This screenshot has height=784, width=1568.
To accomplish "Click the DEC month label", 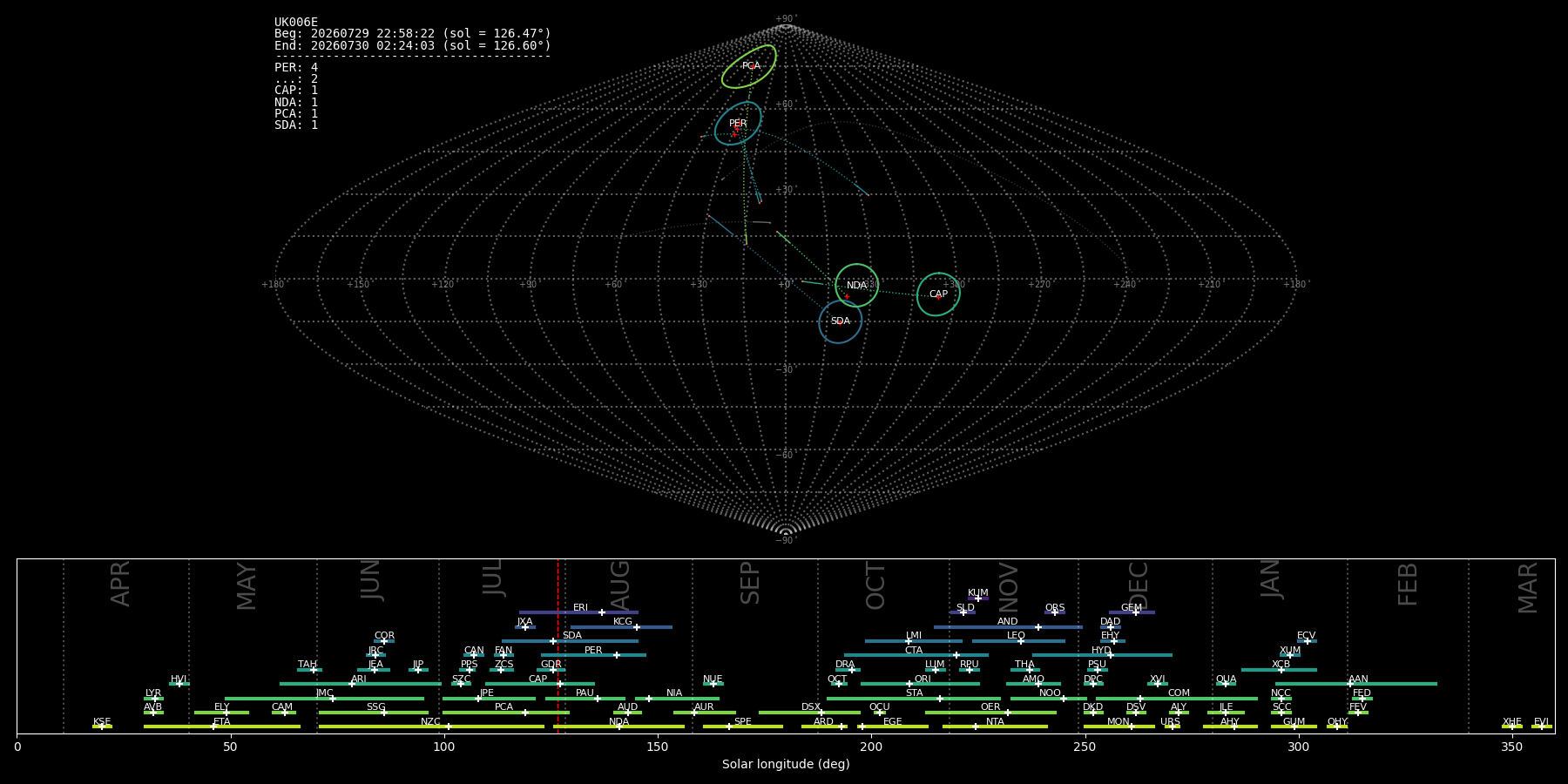I will point(1139,585).
